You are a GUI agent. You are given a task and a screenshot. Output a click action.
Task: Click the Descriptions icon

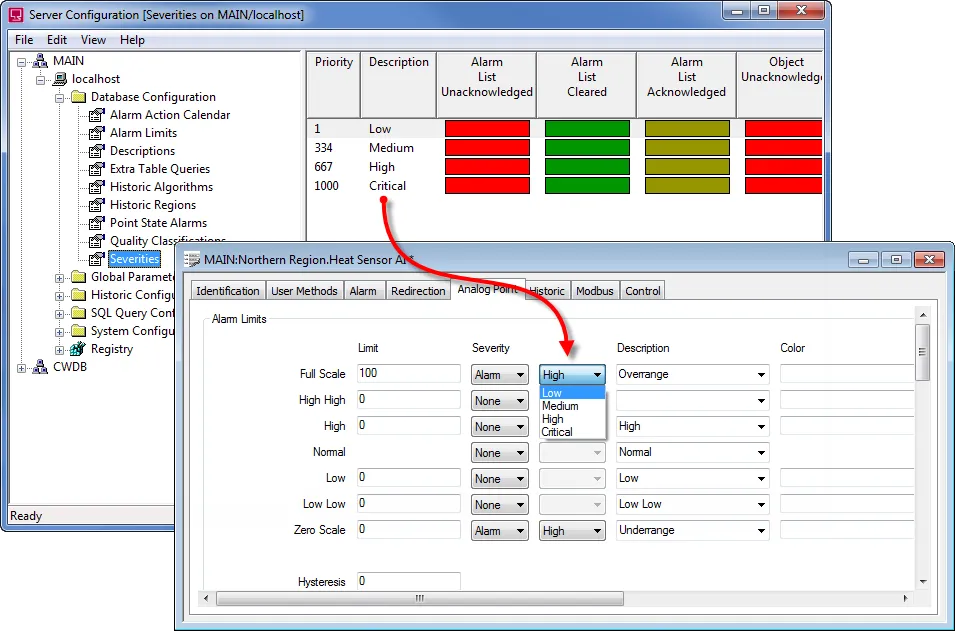[x=95, y=150]
